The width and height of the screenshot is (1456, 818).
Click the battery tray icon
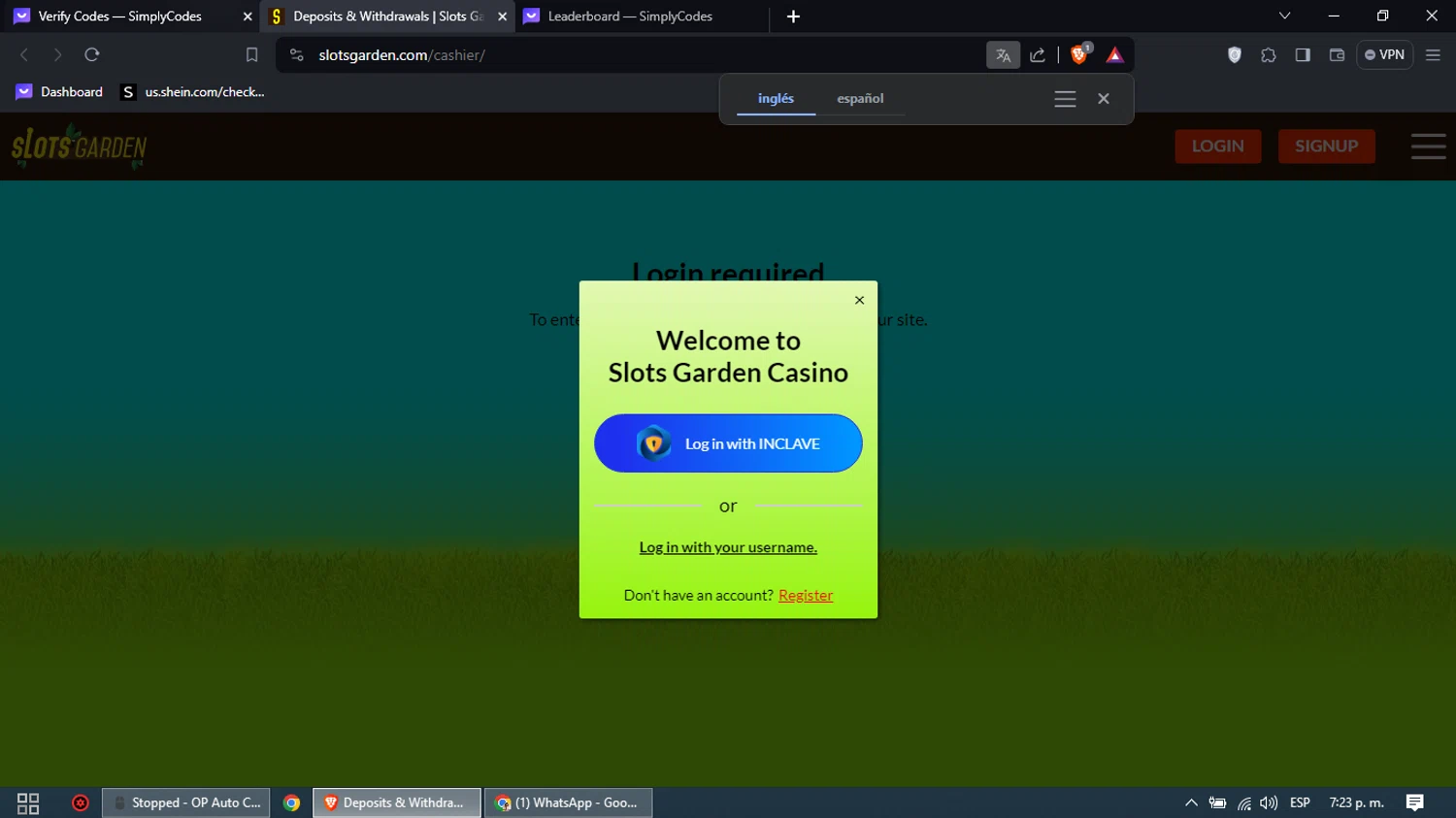pos(1217,803)
